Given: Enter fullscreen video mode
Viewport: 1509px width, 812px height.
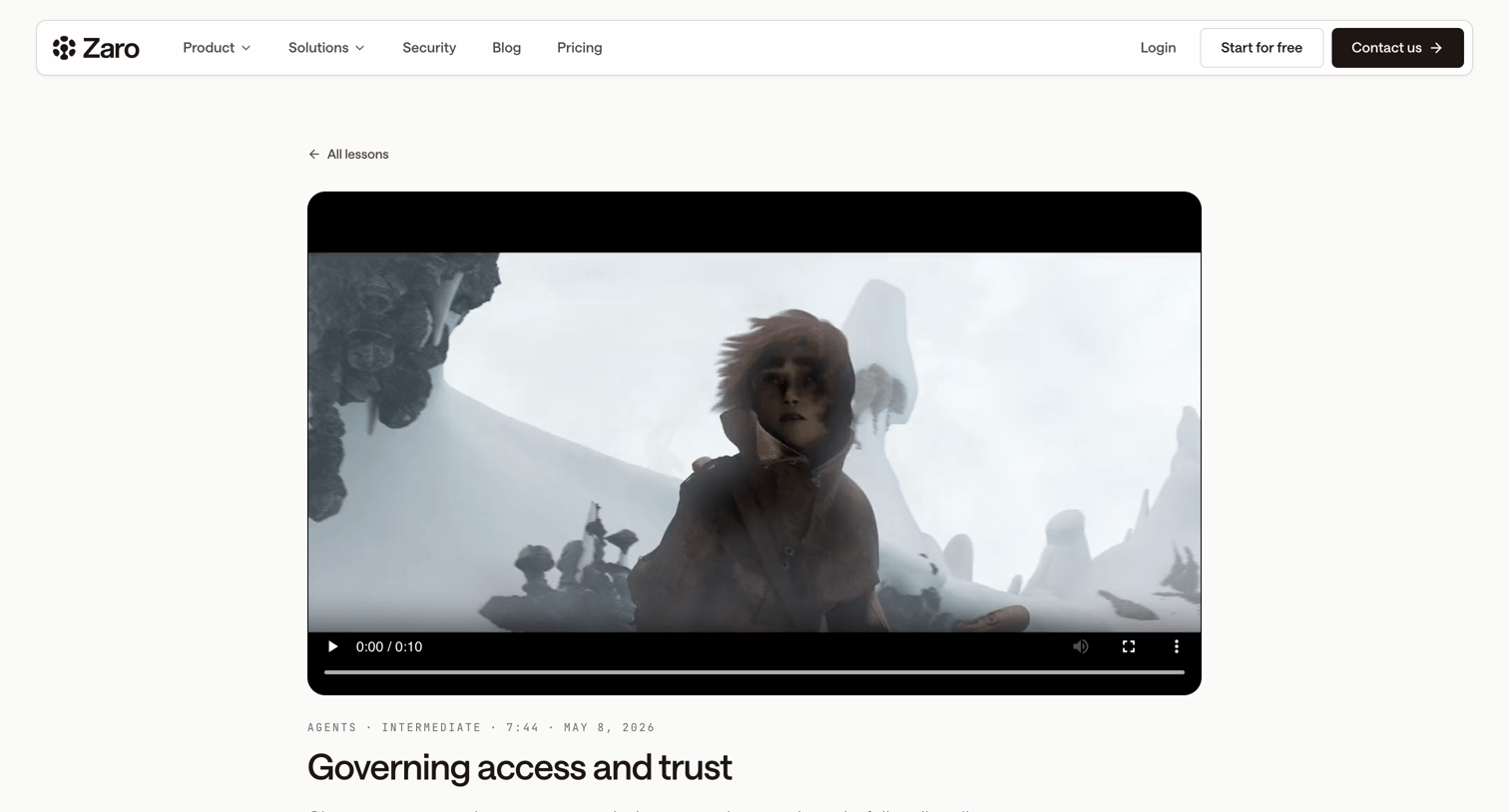Looking at the screenshot, I should coord(1129,646).
